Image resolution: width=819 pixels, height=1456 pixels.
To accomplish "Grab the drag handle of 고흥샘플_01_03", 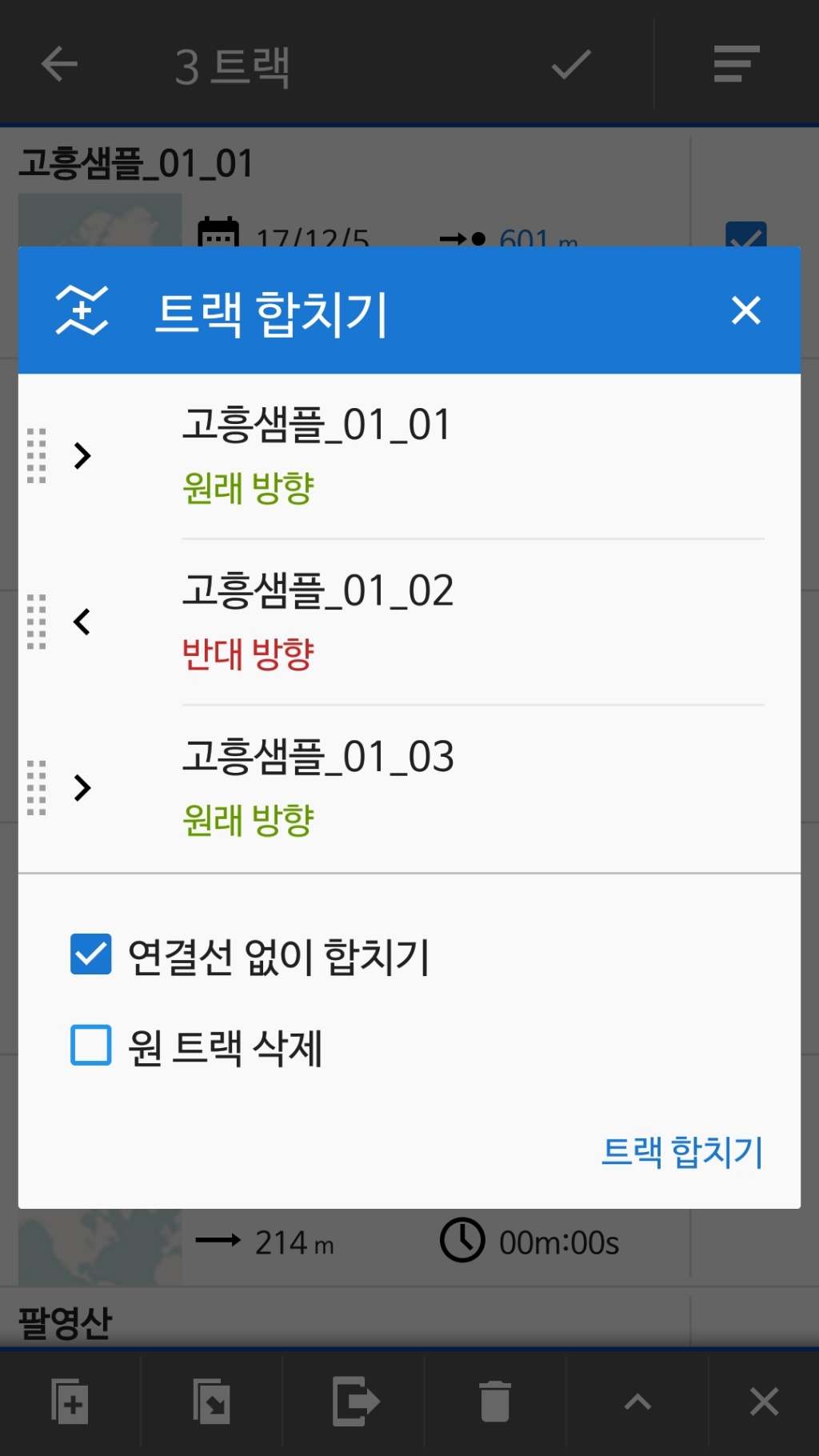I will [x=37, y=788].
